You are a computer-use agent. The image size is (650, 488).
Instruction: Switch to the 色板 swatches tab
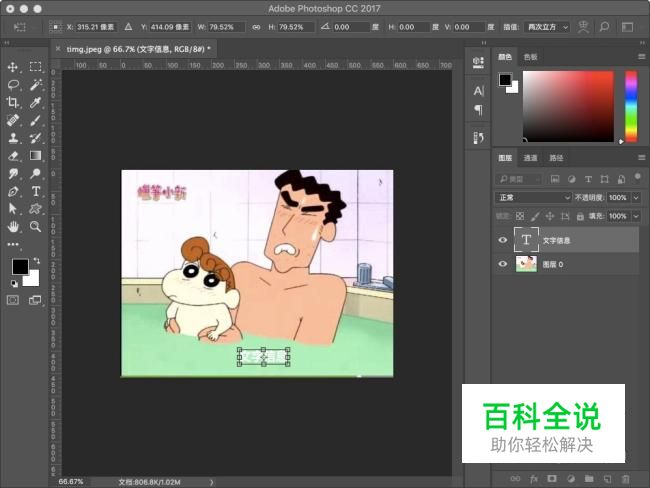[x=530, y=57]
